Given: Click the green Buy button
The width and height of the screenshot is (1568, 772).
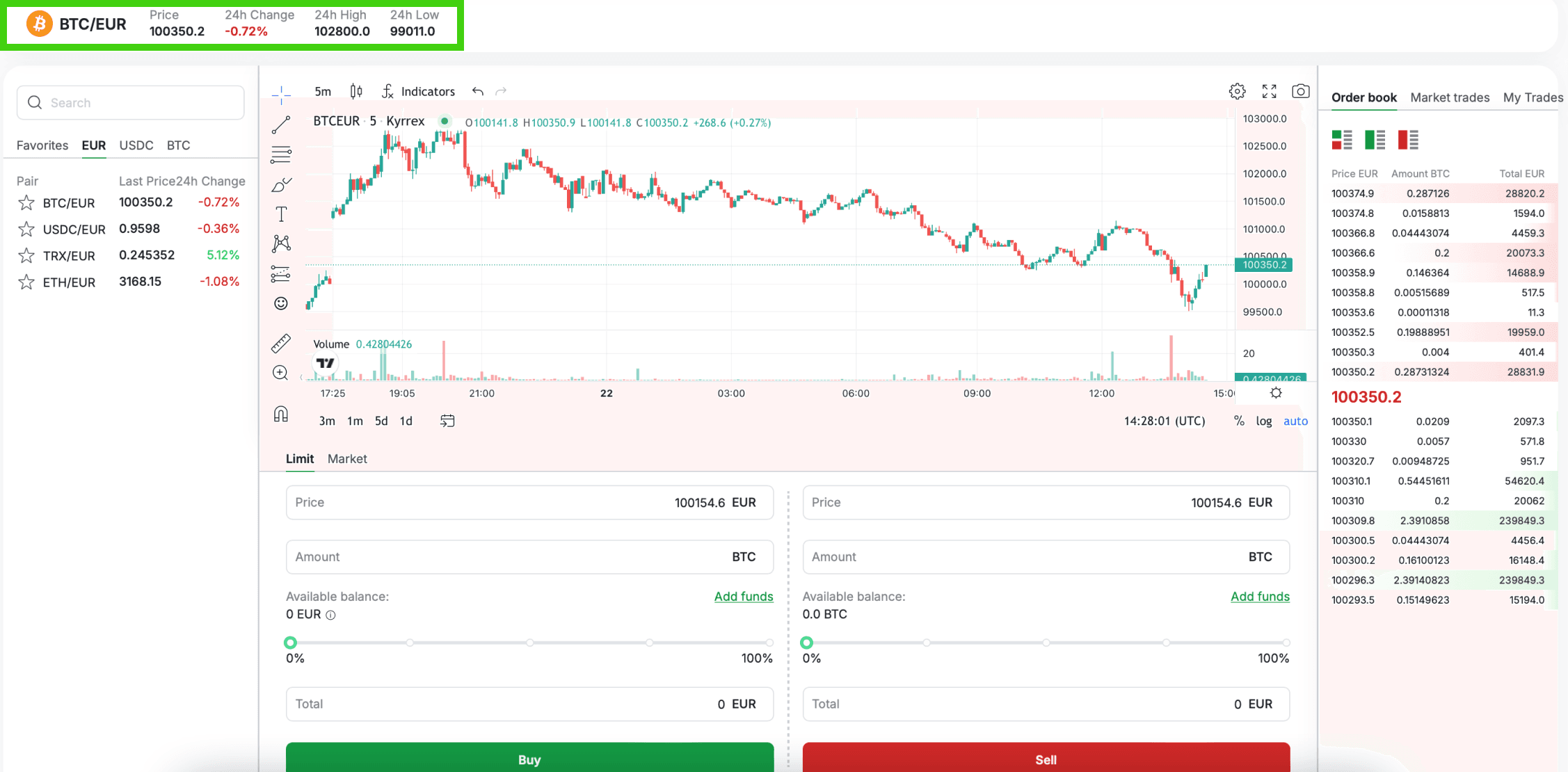Looking at the screenshot, I should point(529,757).
